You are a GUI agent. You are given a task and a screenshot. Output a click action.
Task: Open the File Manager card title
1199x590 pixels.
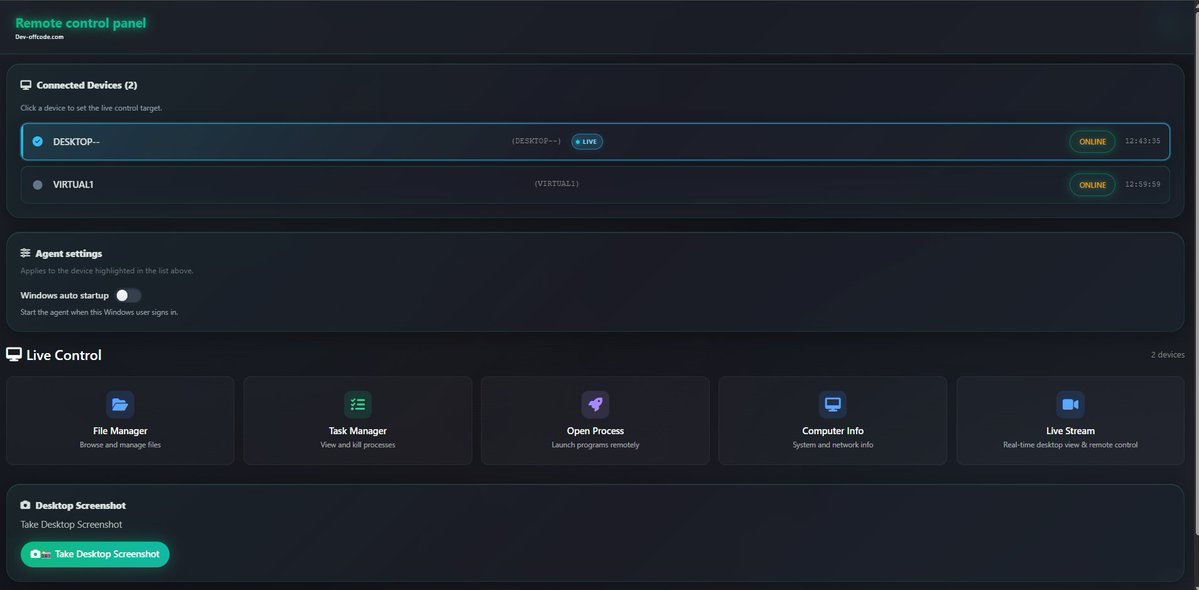120,431
